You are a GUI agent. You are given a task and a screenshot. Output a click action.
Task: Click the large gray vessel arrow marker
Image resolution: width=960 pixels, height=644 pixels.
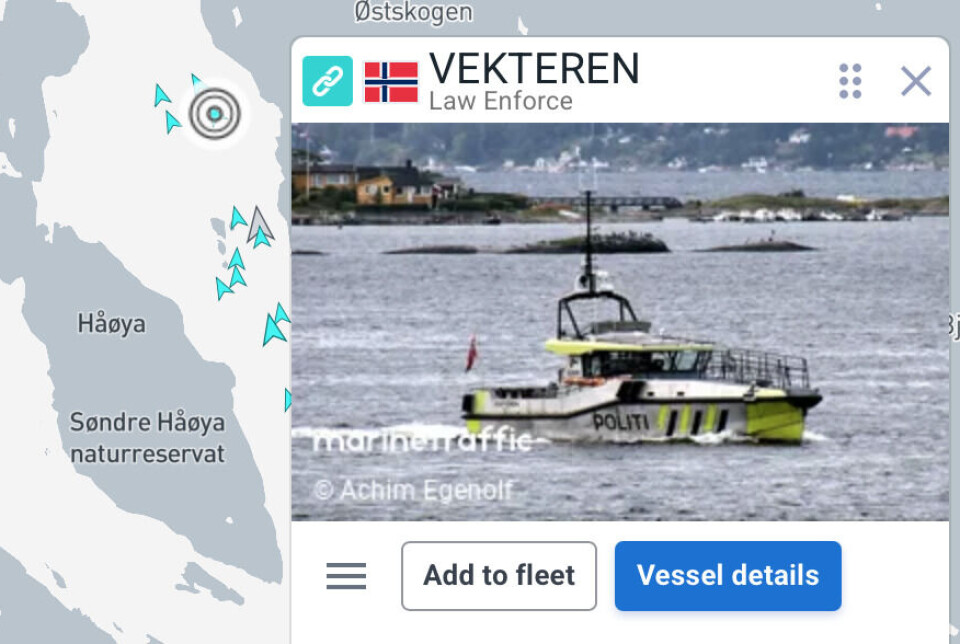coord(259,224)
